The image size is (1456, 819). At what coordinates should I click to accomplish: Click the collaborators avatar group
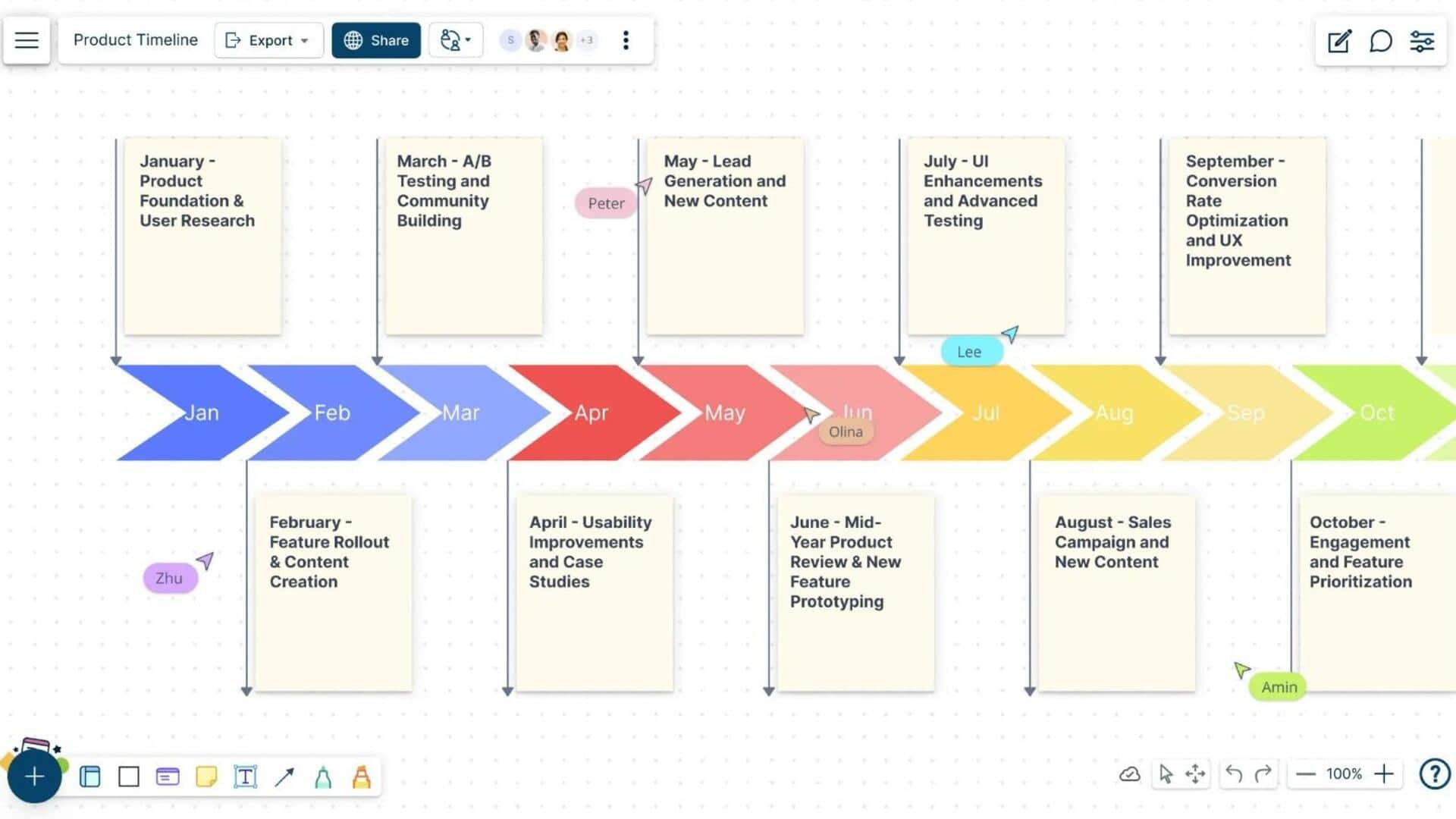(x=548, y=40)
